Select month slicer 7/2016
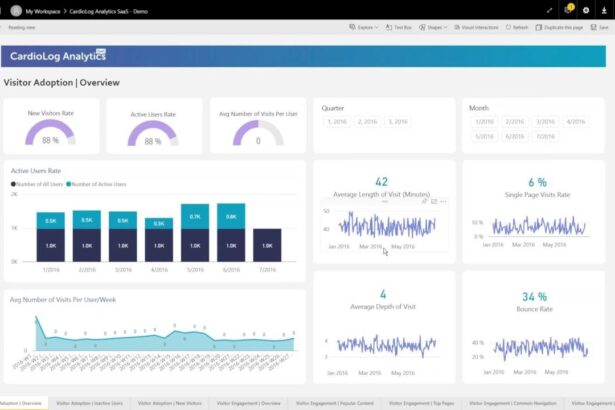 545,137
